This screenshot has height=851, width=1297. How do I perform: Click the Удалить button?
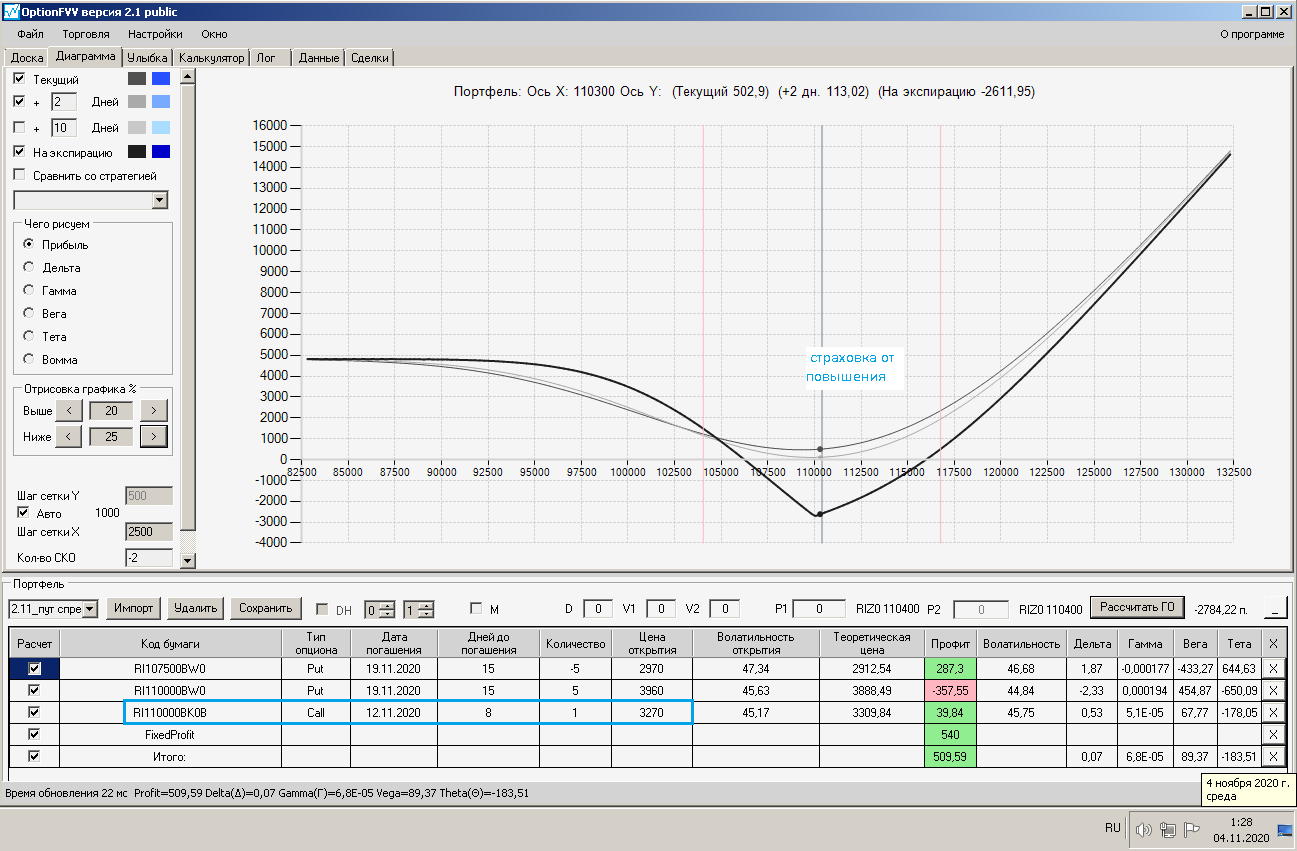coord(195,608)
